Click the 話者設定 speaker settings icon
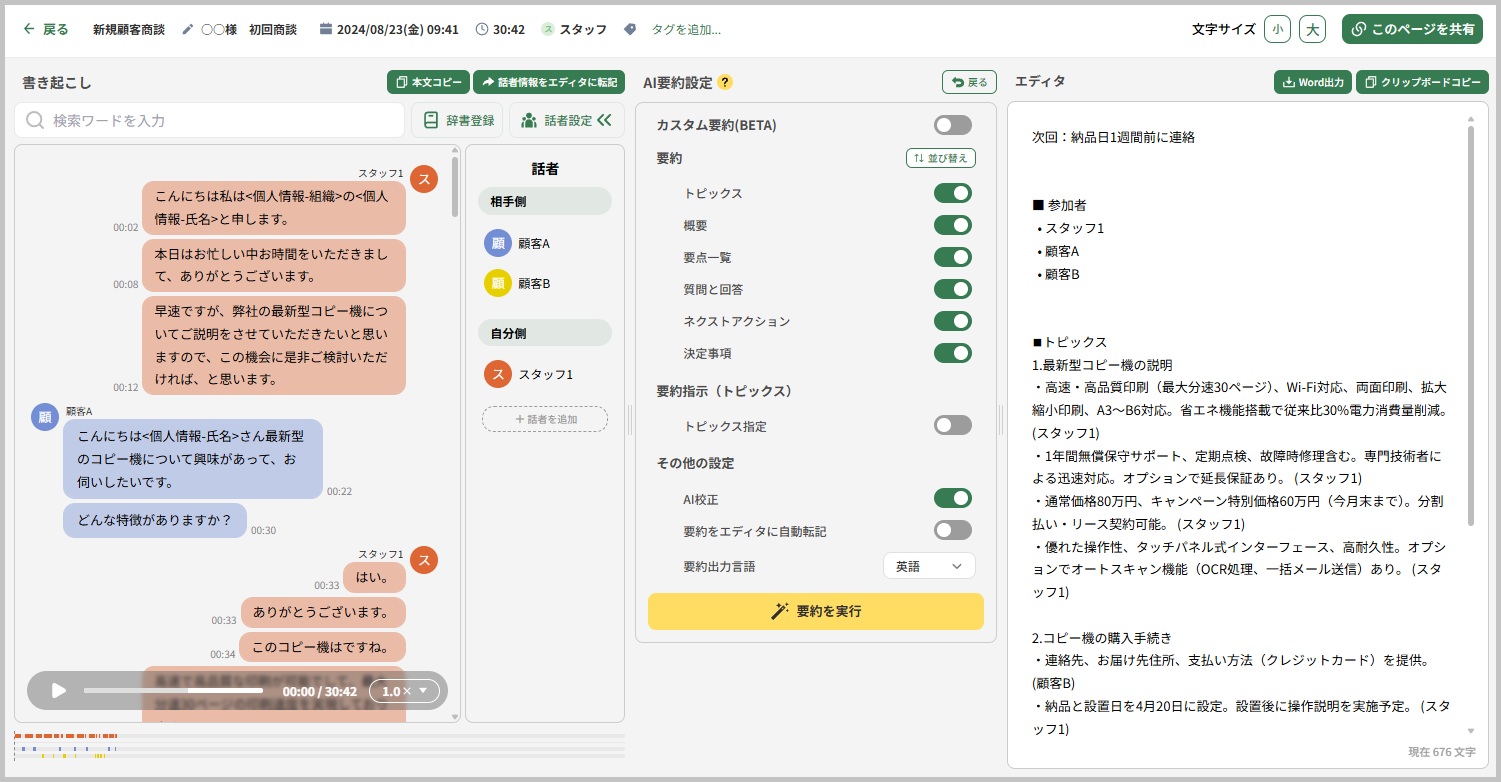 (x=531, y=119)
